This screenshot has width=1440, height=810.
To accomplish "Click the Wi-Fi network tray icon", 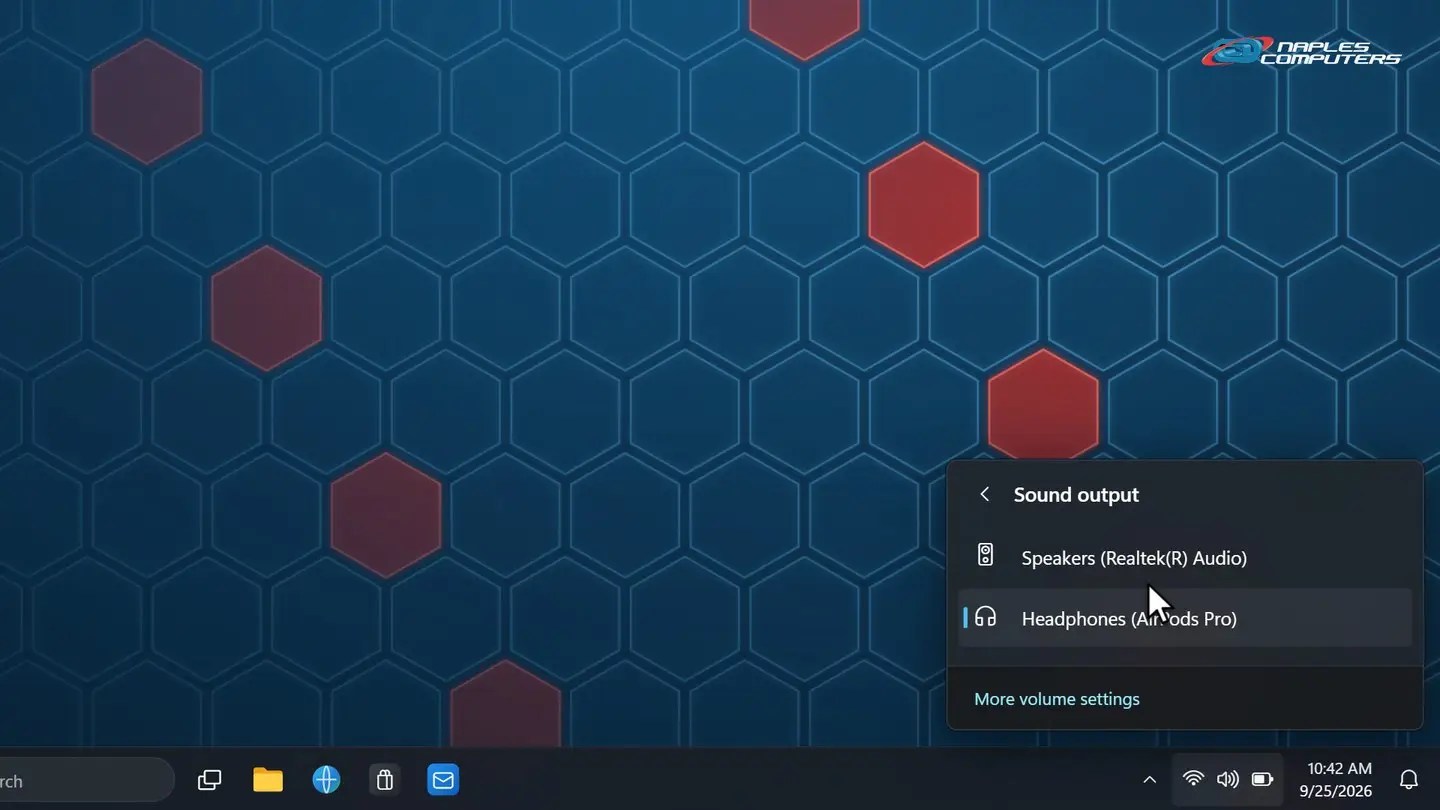I will click(x=1193, y=779).
